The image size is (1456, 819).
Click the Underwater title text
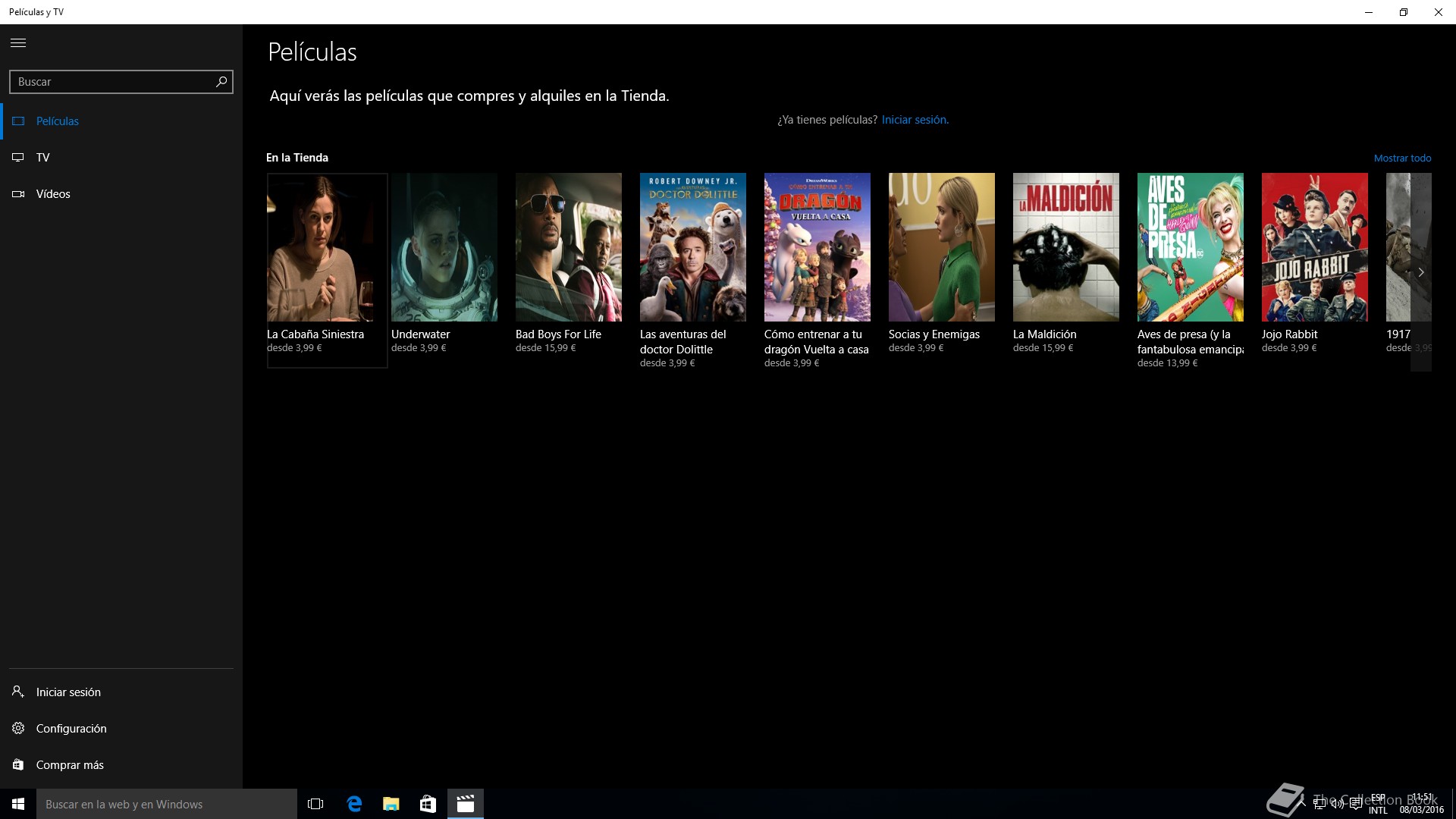pyautogui.click(x=421, y=334)
